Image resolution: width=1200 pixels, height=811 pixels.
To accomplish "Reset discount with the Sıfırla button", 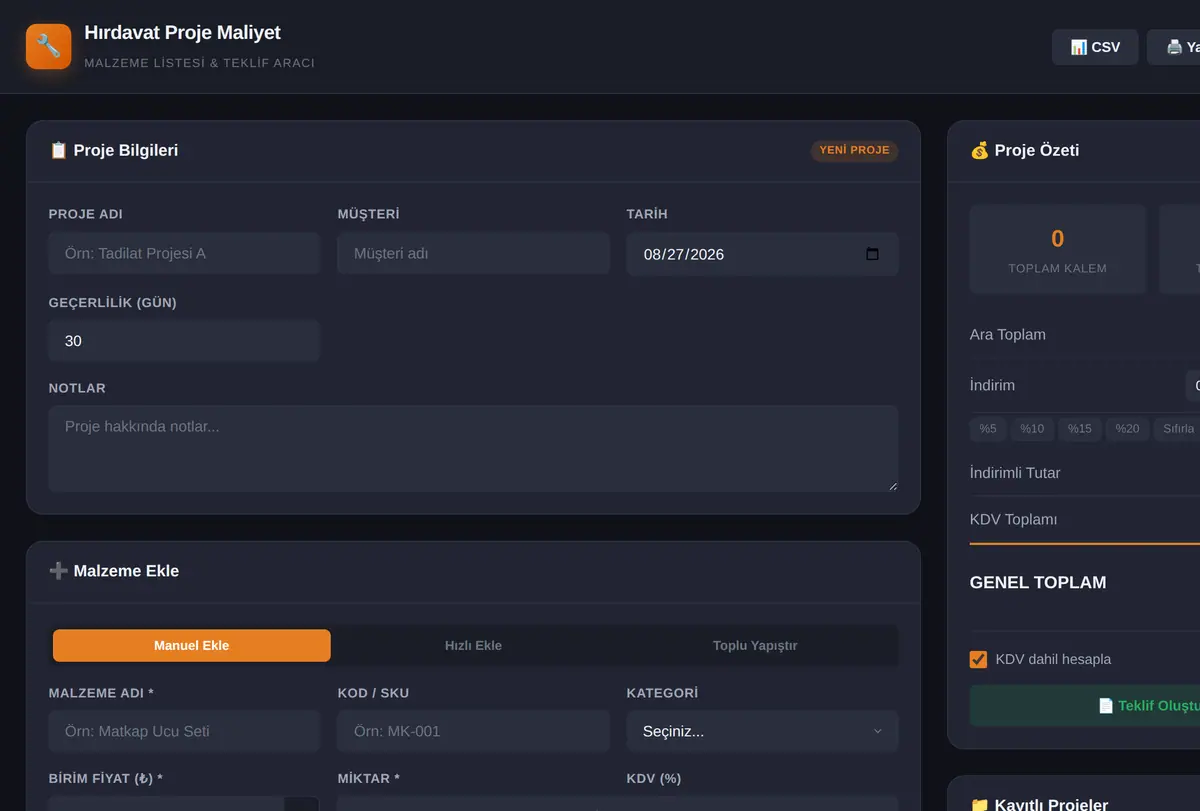I will (1178, 429).
